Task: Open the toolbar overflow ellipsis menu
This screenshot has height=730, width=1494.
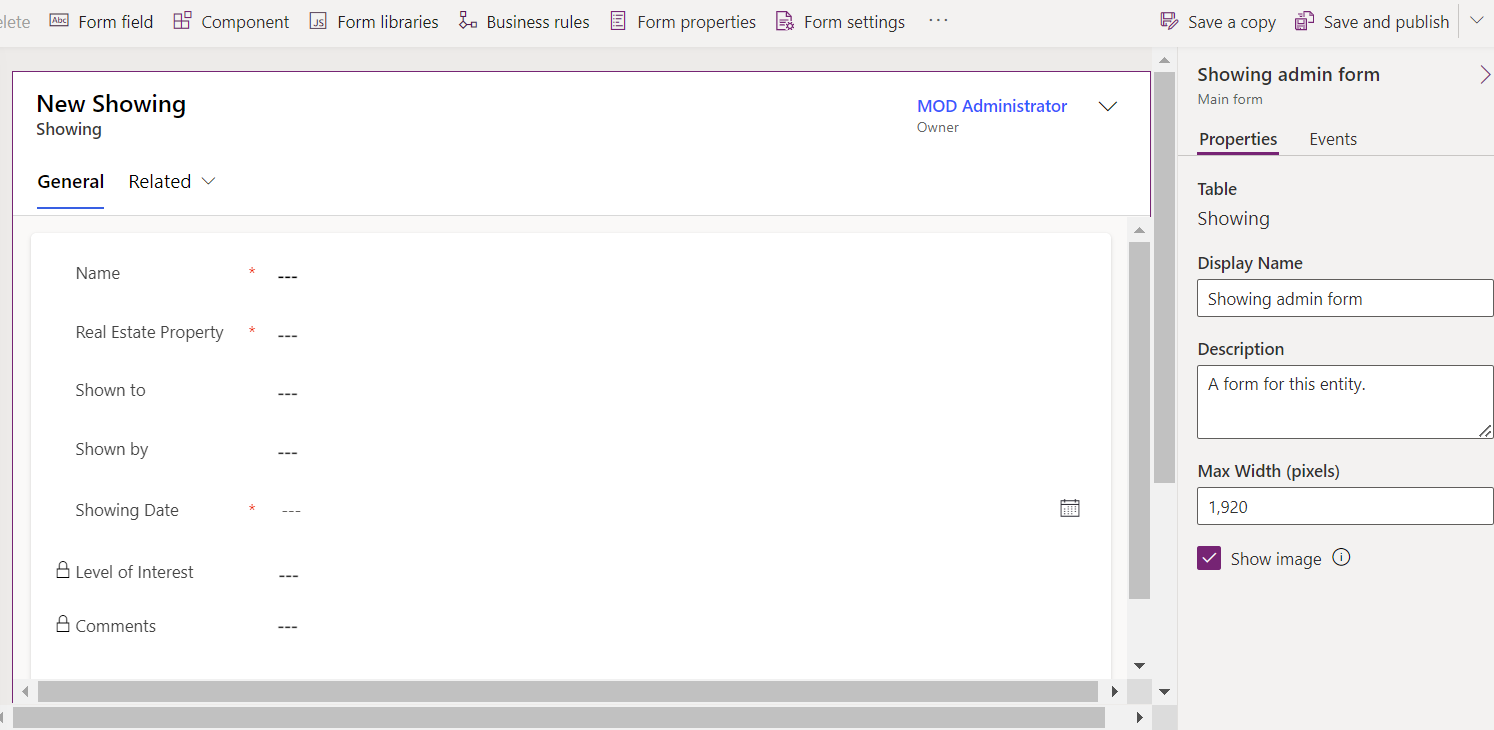Action: click(938, 21)
